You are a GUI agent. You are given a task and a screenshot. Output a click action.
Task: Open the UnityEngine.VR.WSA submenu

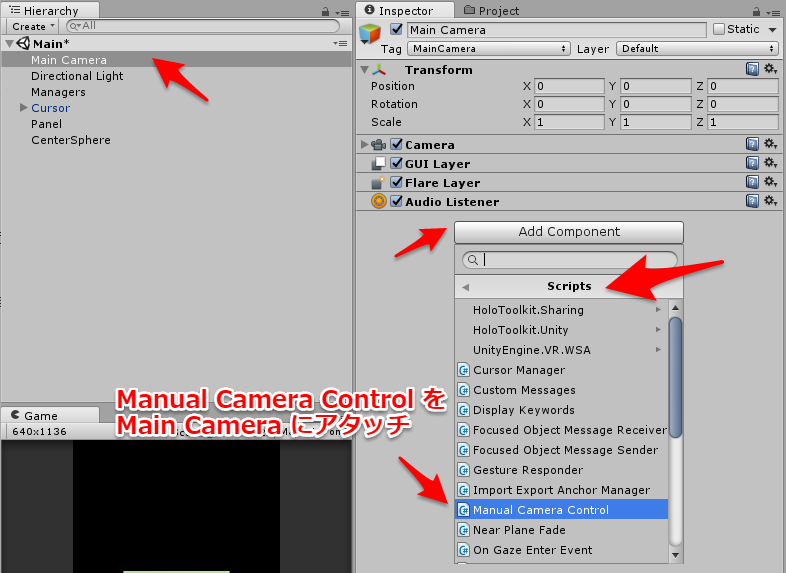[561, 350]
